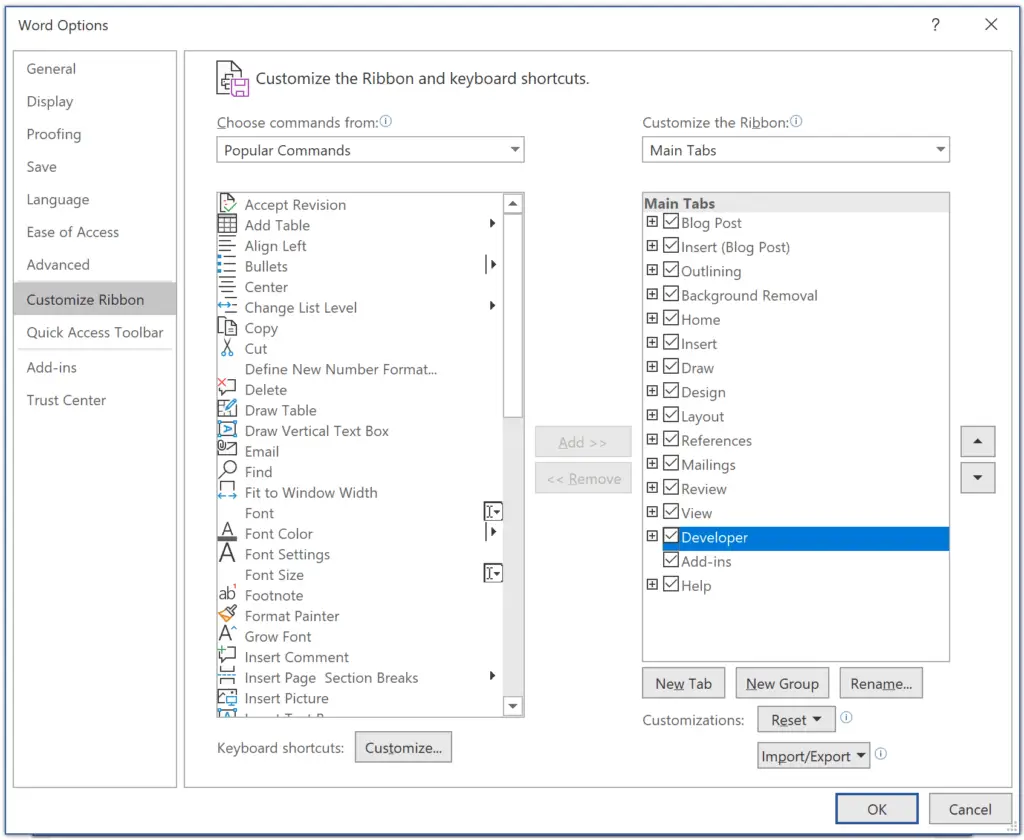
Task: Select the Email command icon
Action: pyautogui.click(x=228, y=451)
